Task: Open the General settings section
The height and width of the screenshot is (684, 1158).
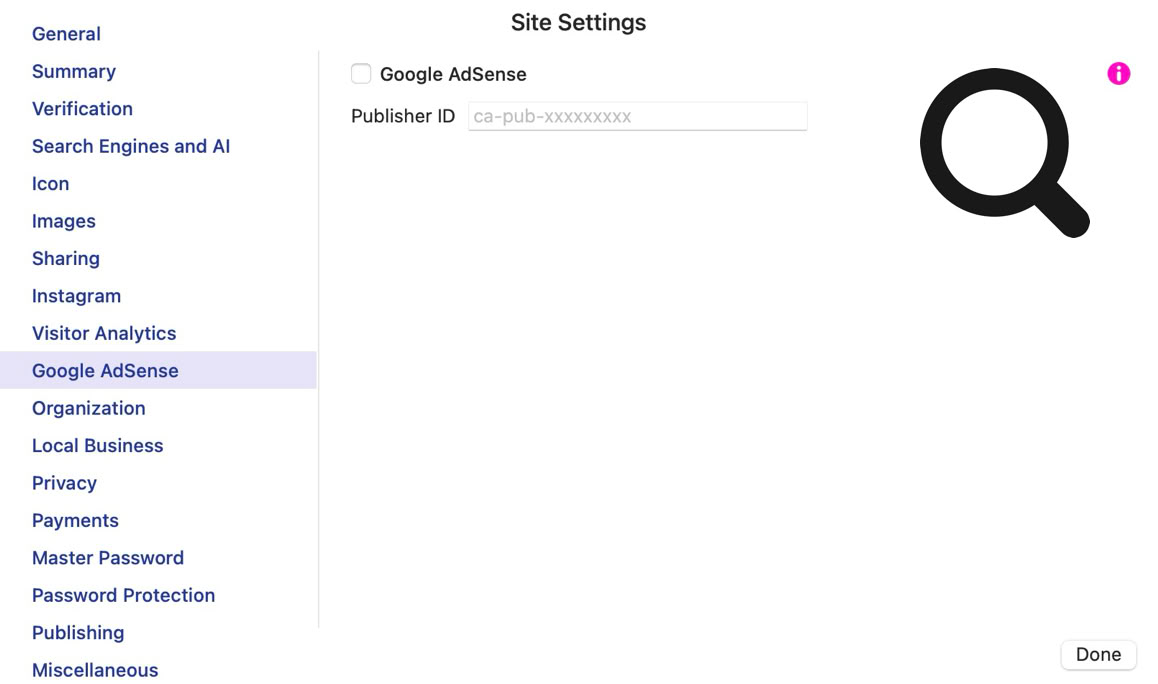Action: tap(66, 34)
